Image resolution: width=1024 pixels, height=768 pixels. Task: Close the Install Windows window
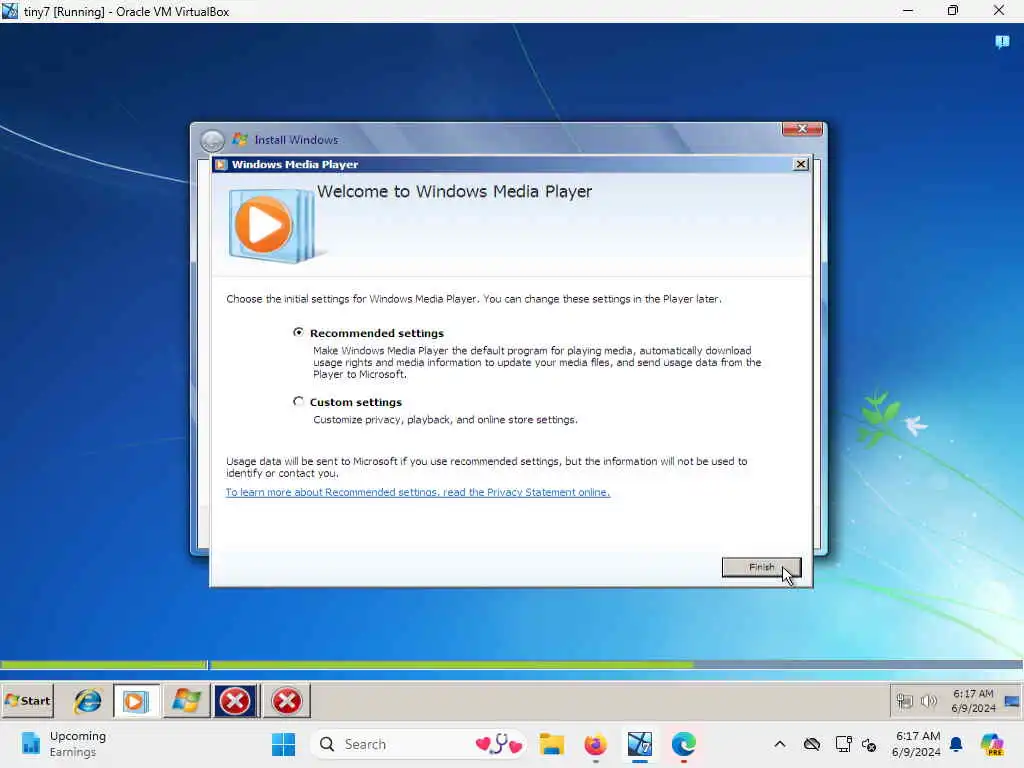point(803,129)
